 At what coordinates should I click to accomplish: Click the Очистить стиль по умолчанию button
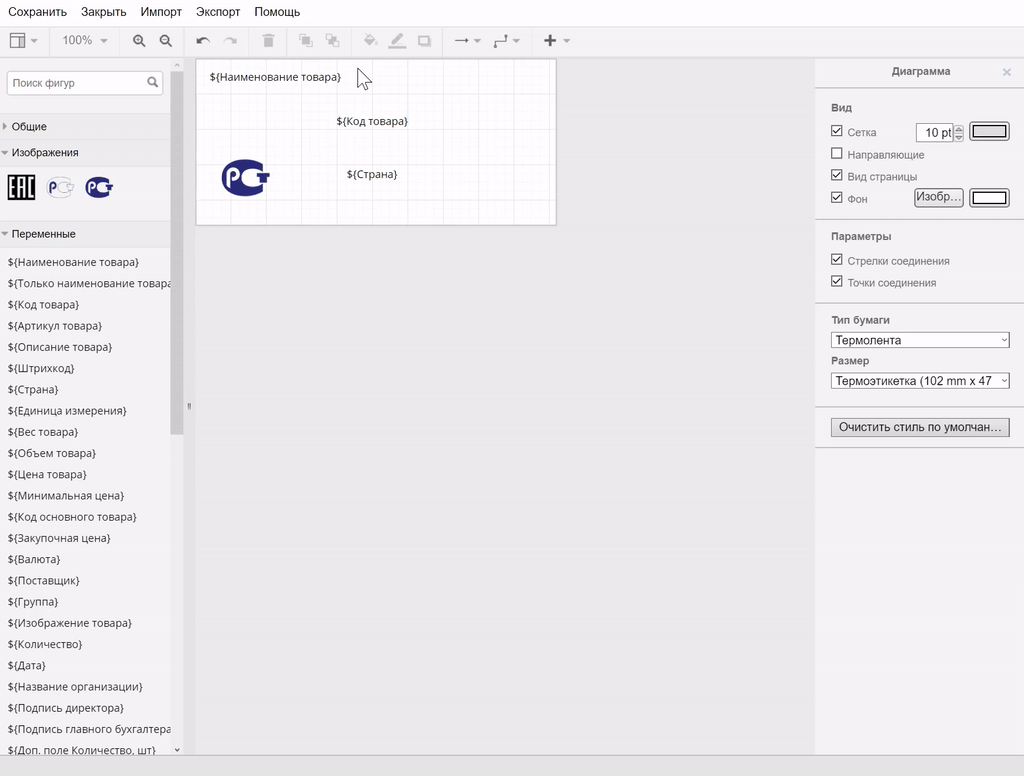coord(920,427)
